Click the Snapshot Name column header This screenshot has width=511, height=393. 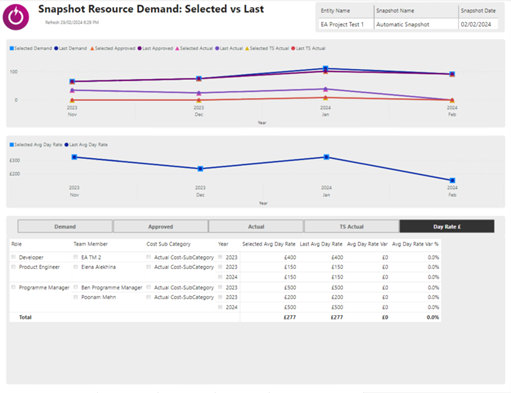click(395, 11)
